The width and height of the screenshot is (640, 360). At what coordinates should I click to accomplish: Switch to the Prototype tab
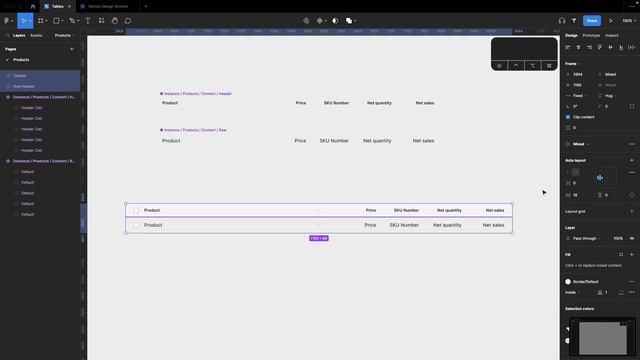591,36
